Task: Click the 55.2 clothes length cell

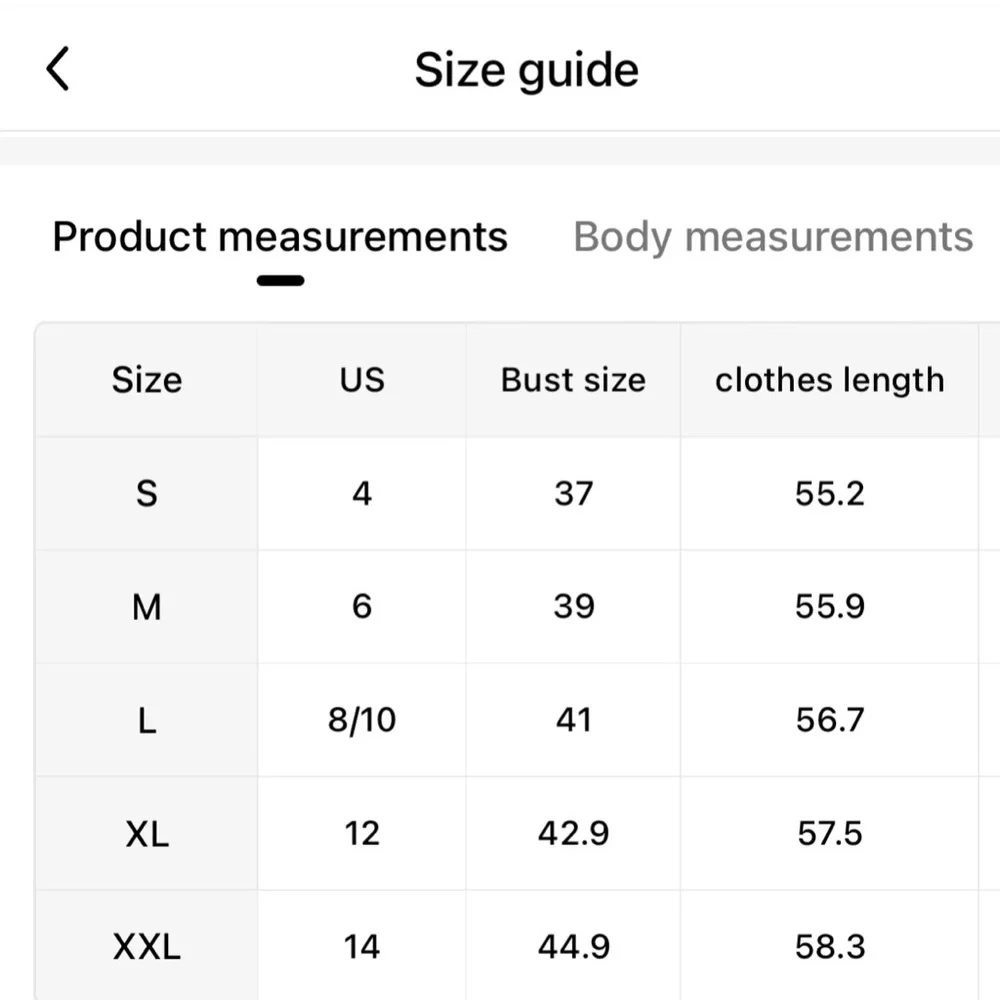Action: click(x=830, y=494)
